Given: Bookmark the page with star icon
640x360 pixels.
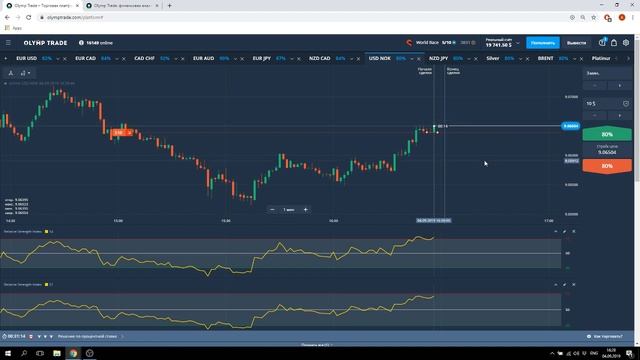Looking at the screenshot, I should tap(594, 18).
